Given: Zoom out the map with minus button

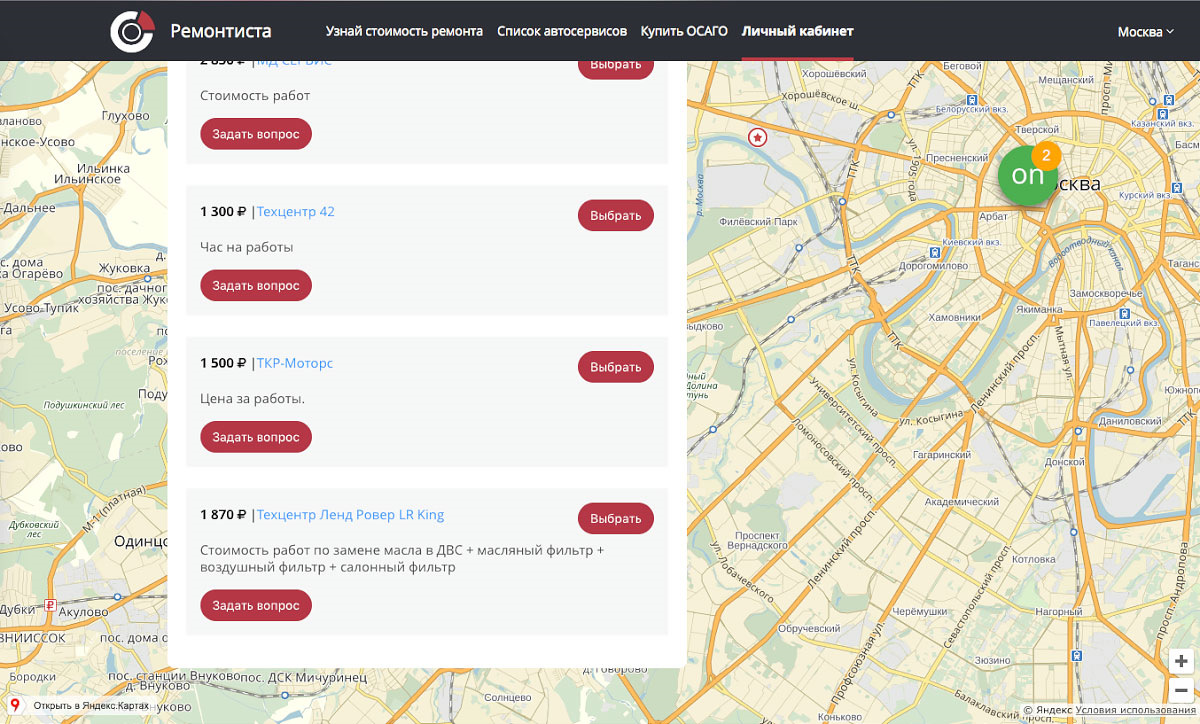Looking at the screenshot, I should (x=1182, y=689).
